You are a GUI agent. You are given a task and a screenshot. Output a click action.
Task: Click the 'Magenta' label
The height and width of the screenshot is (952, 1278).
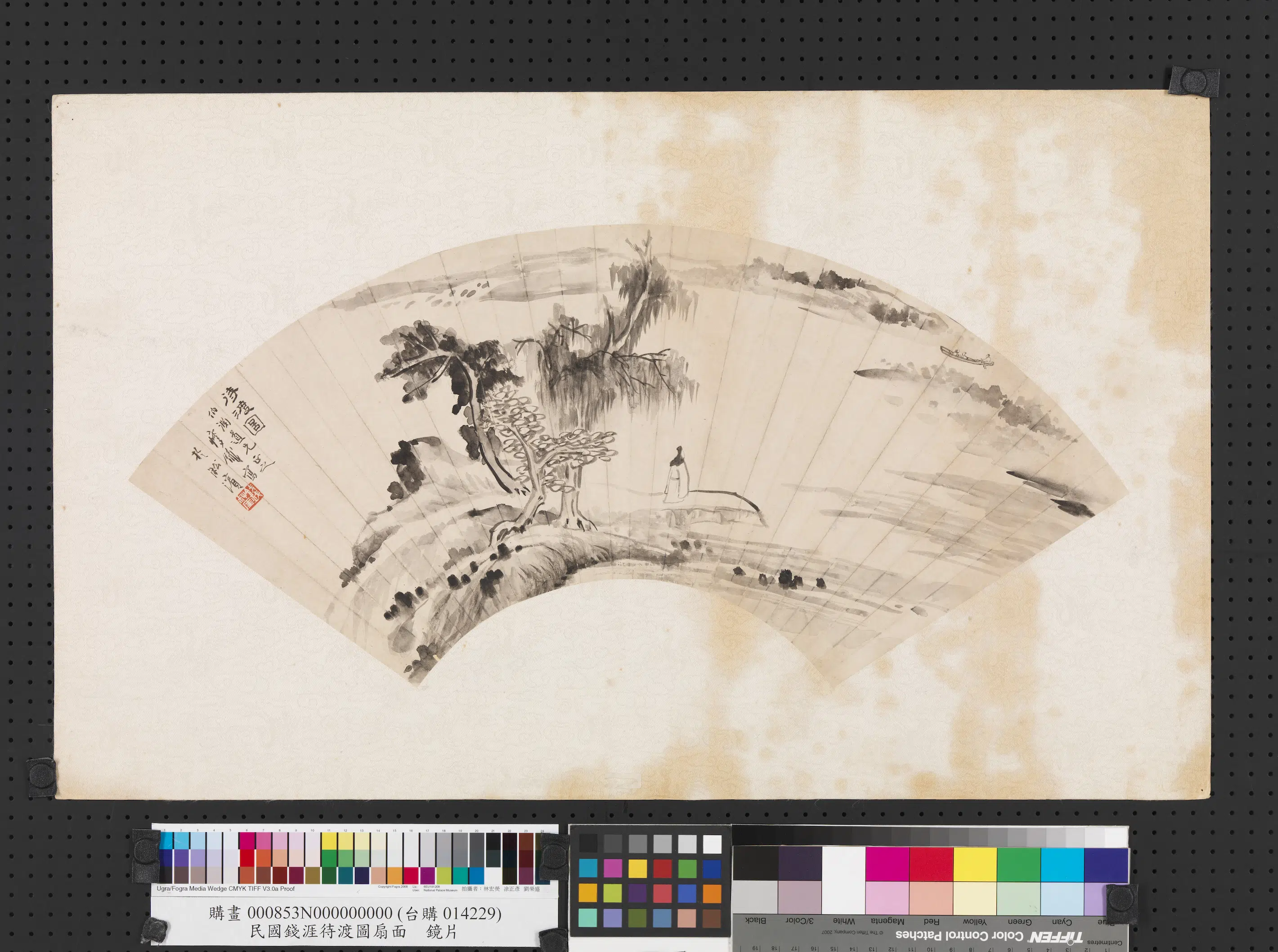(x=888, y=921)
